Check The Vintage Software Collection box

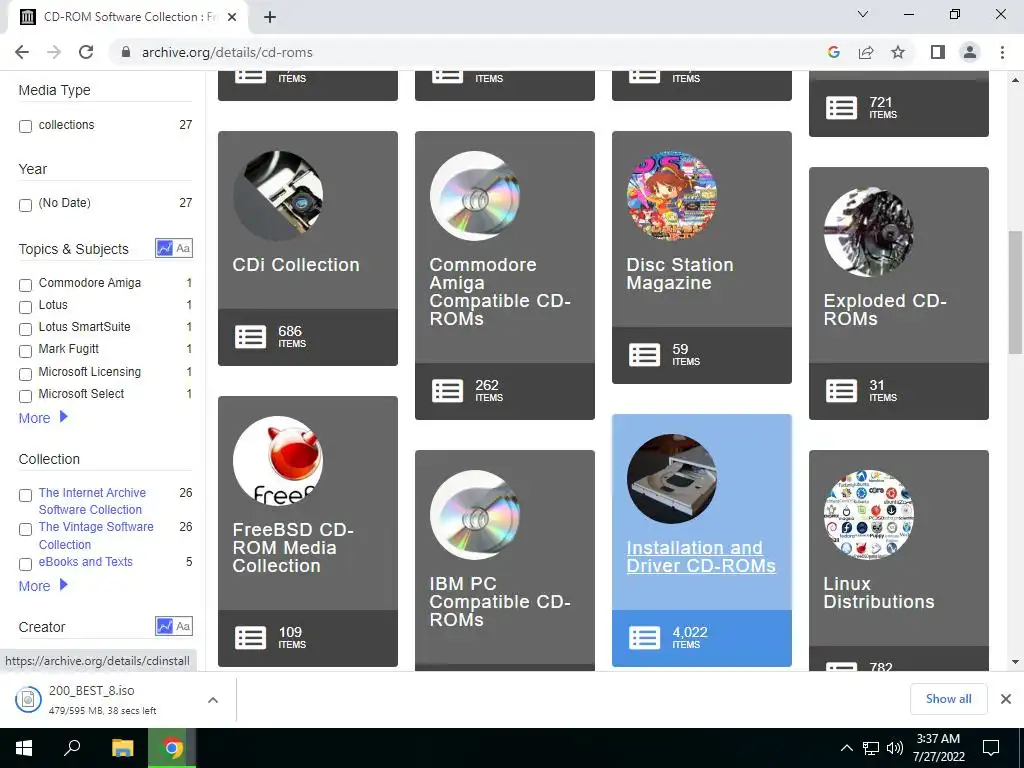25,529
